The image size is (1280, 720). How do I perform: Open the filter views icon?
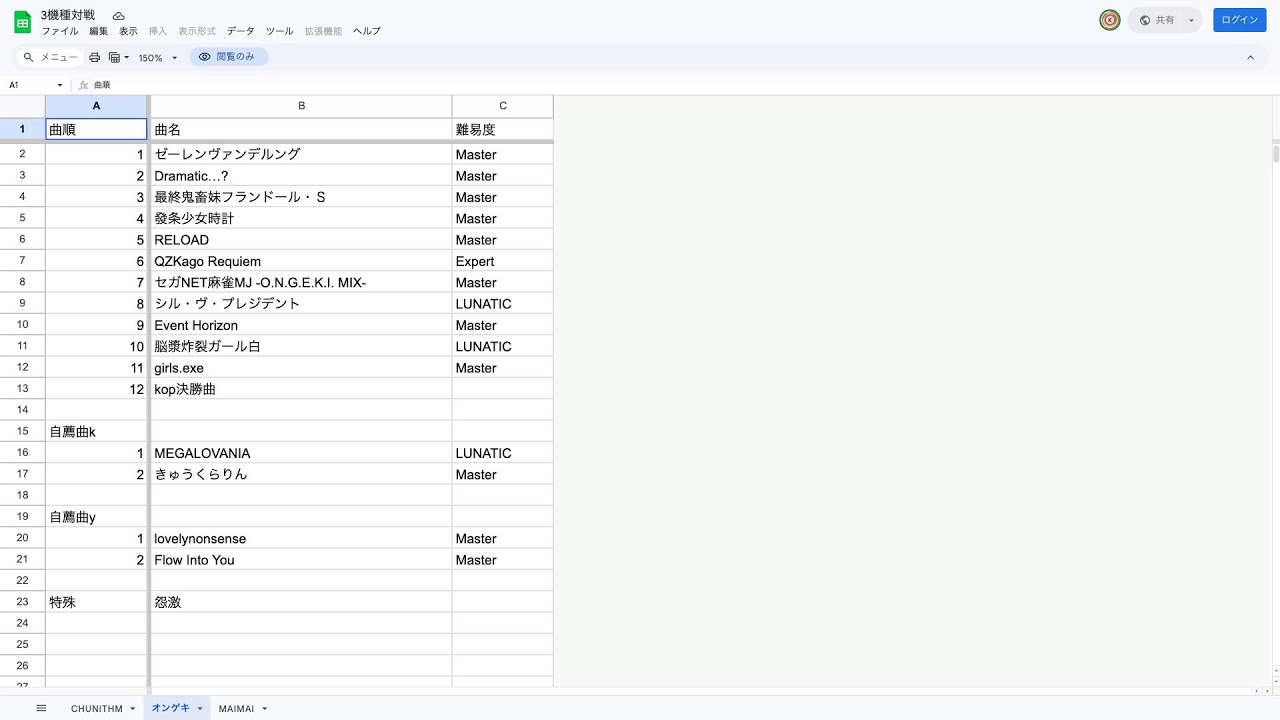pos(115,58)
